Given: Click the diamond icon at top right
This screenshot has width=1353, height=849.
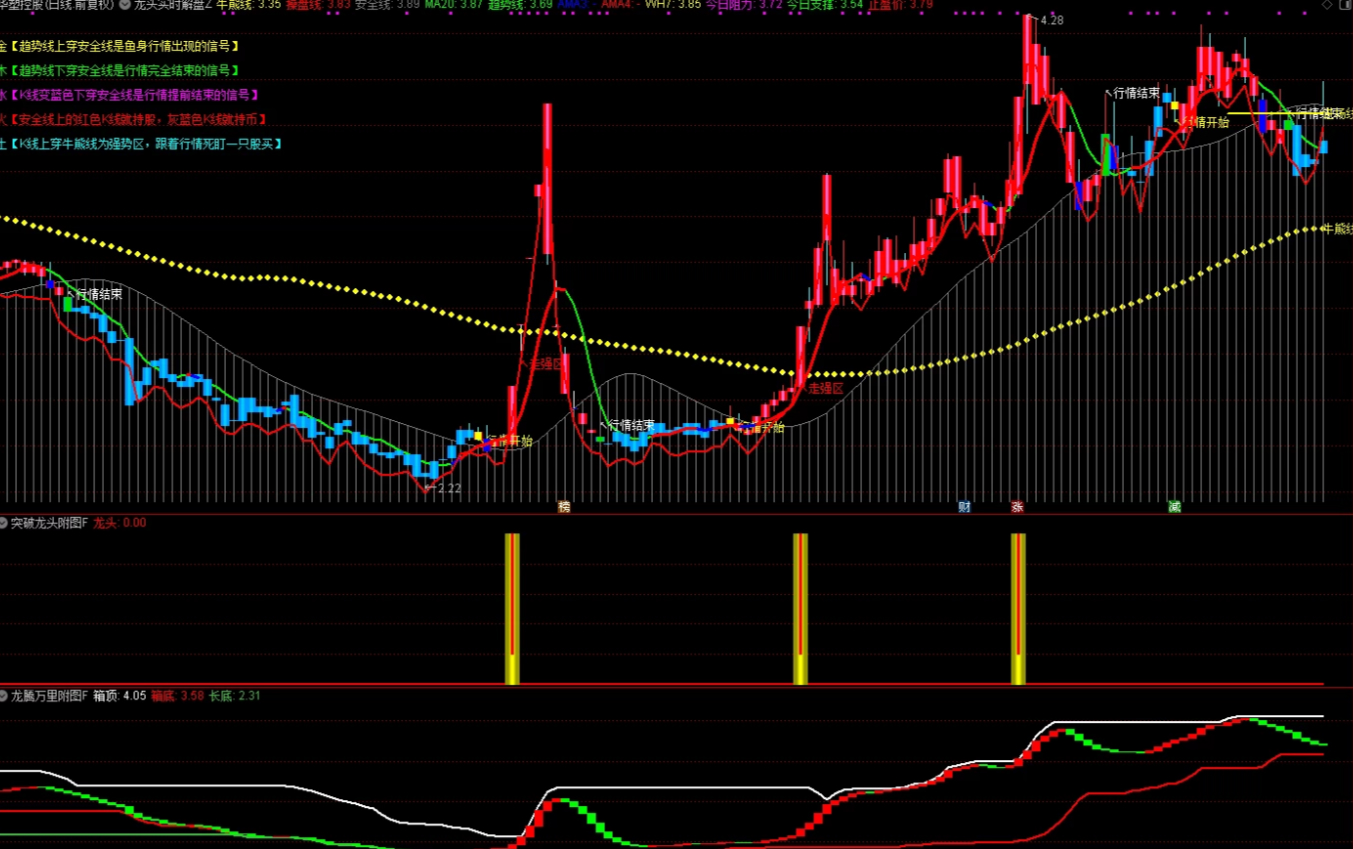Looking at the screenshot, I should click(1327, 5).
